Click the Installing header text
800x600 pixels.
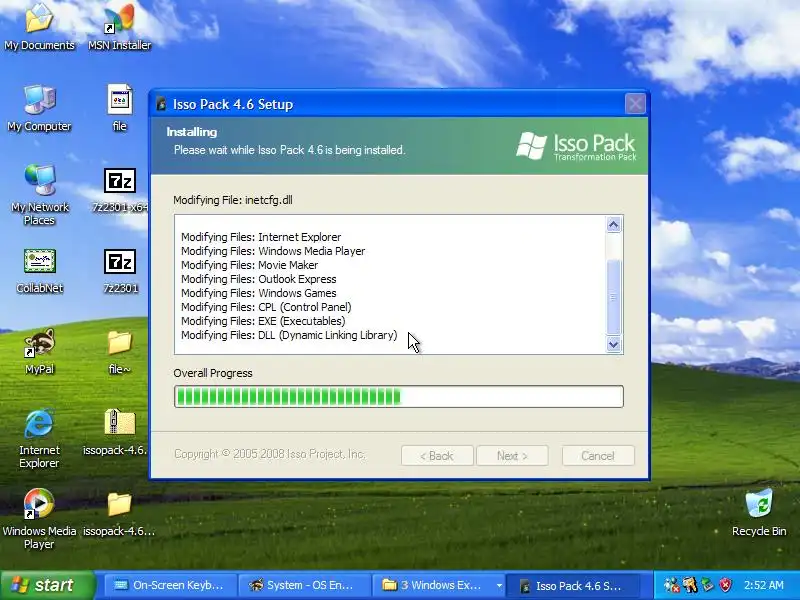(x=191, y=132)
